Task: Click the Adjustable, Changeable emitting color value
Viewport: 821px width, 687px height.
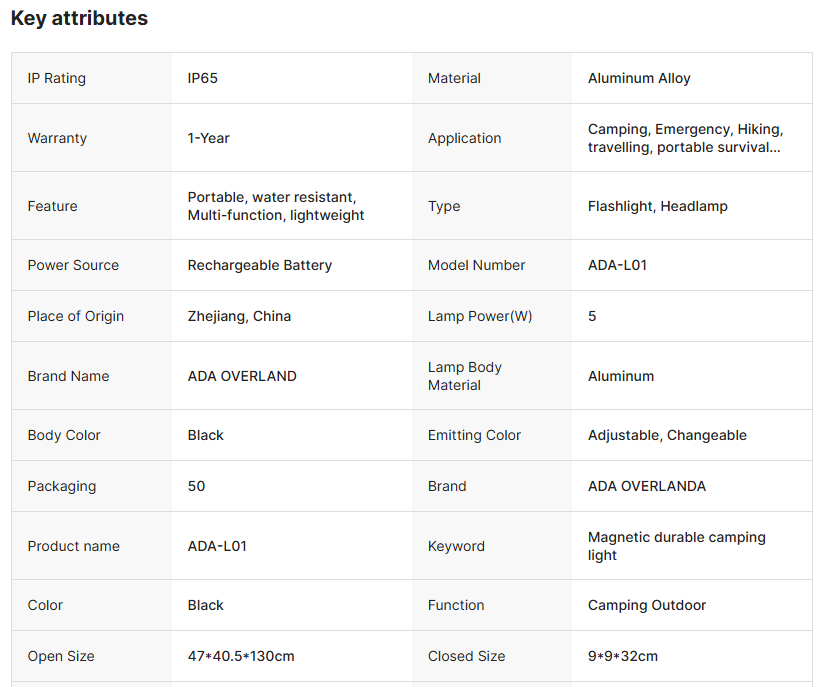Action: pyautogui.click(x=667, y=435)
